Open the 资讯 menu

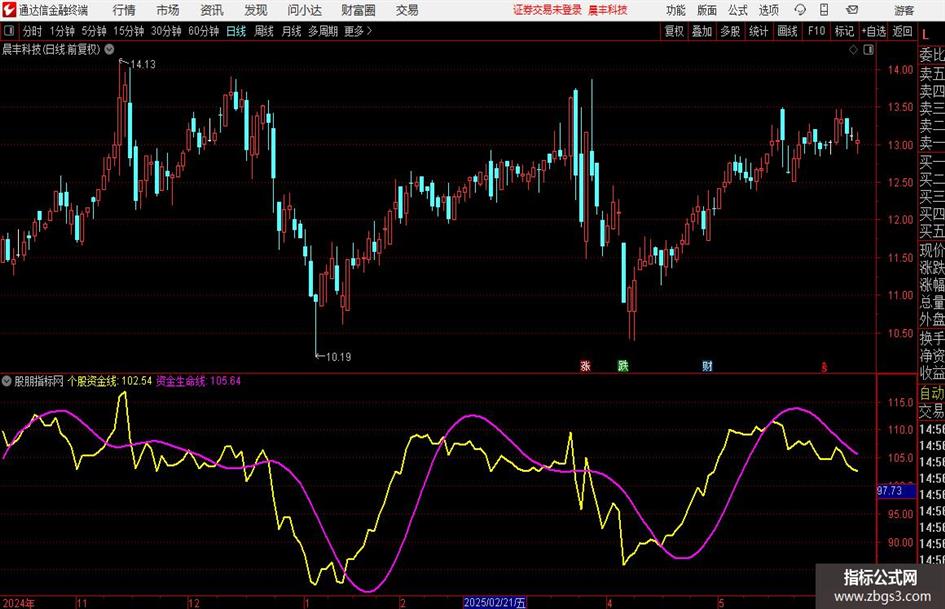point(212,10)
